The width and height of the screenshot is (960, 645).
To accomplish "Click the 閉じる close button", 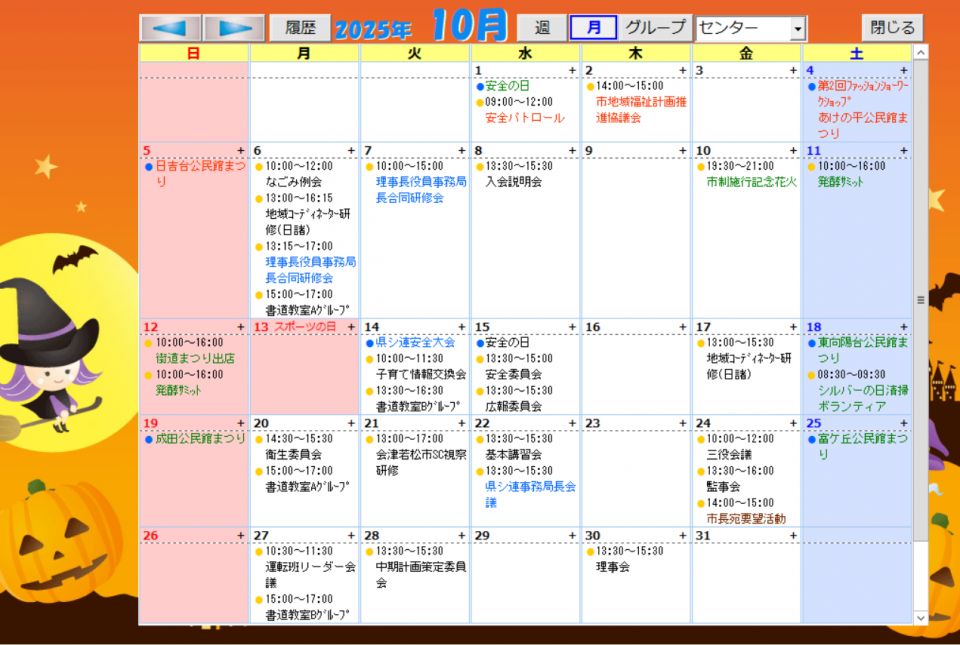I will [891, 28].
